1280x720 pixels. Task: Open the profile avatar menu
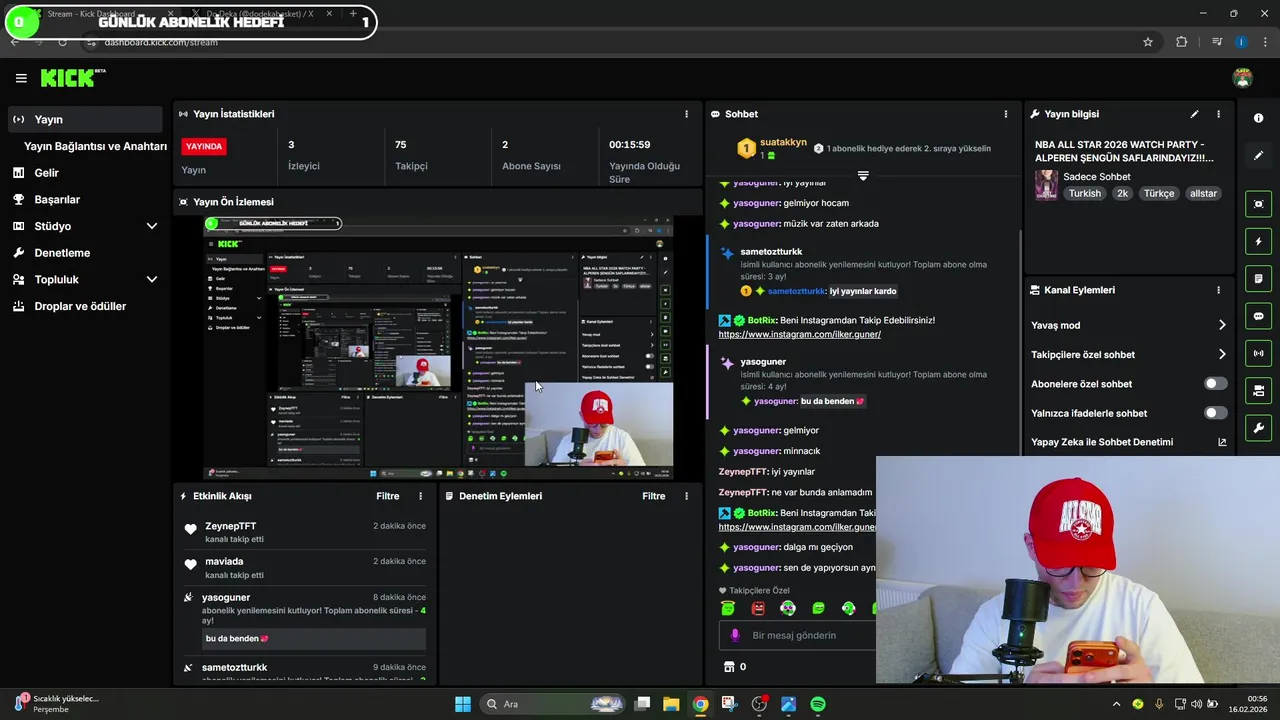1243,78
